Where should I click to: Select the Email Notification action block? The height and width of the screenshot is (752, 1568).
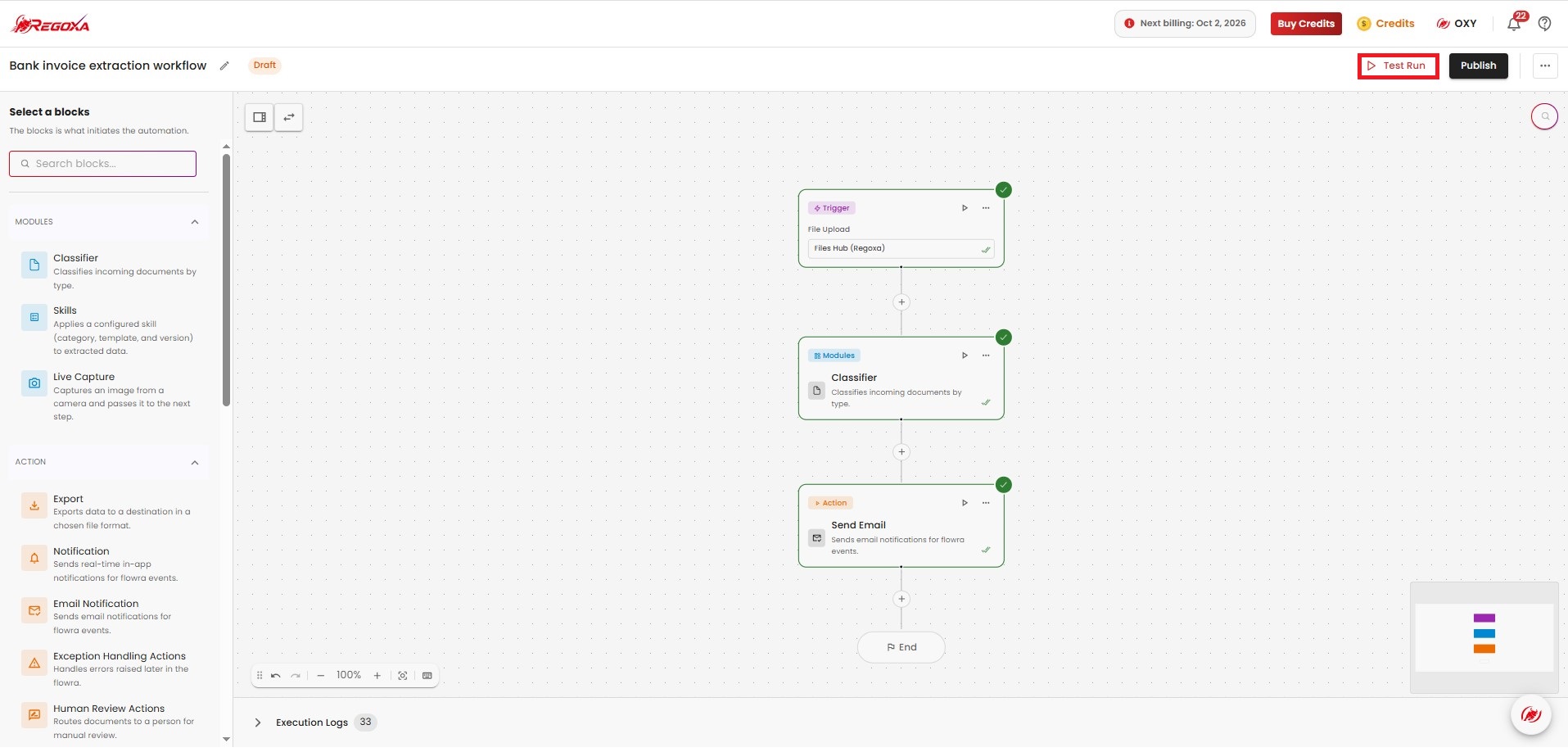click(109, 617)
